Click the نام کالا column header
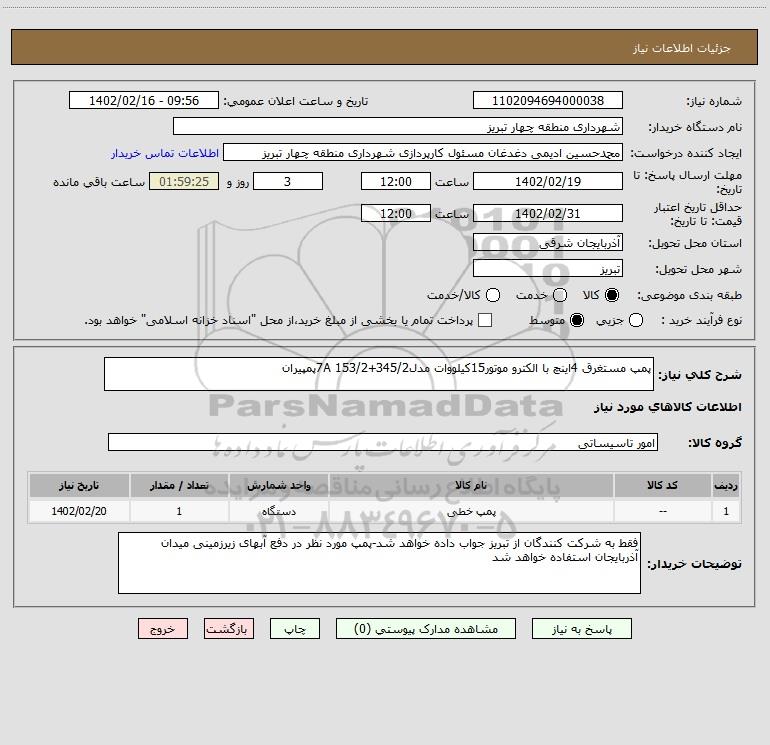This screenshot has height=745, width=770. [471, 485]
